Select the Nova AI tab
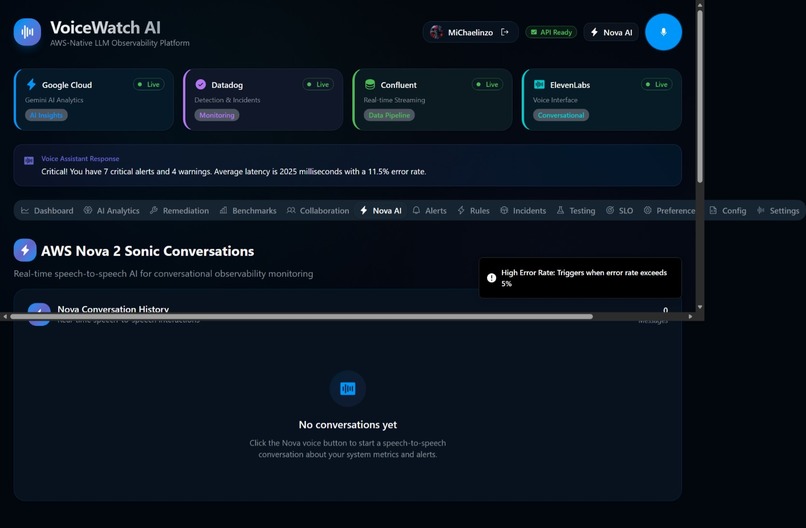 [x=381, y=211]
